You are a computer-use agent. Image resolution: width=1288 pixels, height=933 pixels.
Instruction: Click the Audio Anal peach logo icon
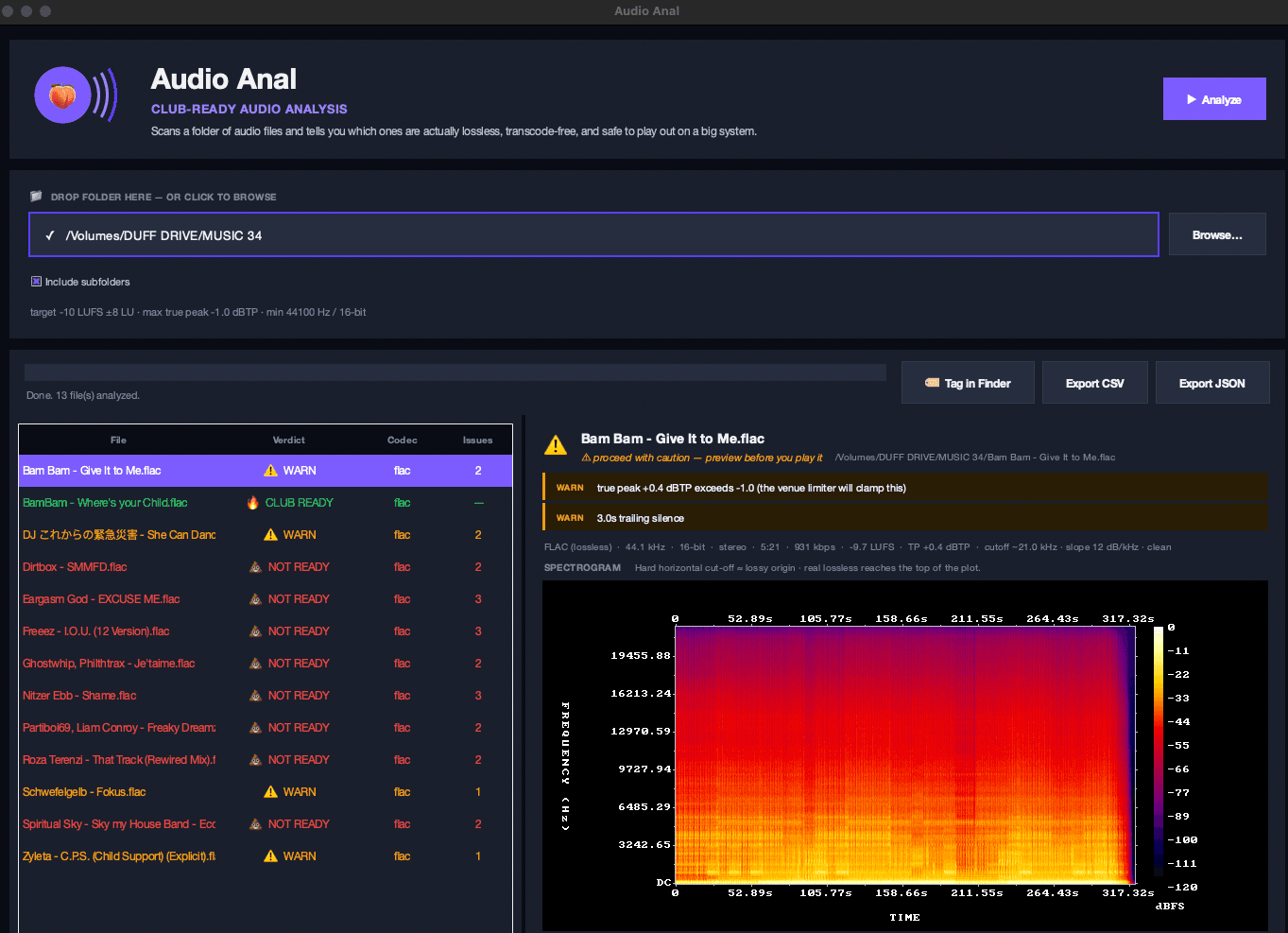pos(76,95)
